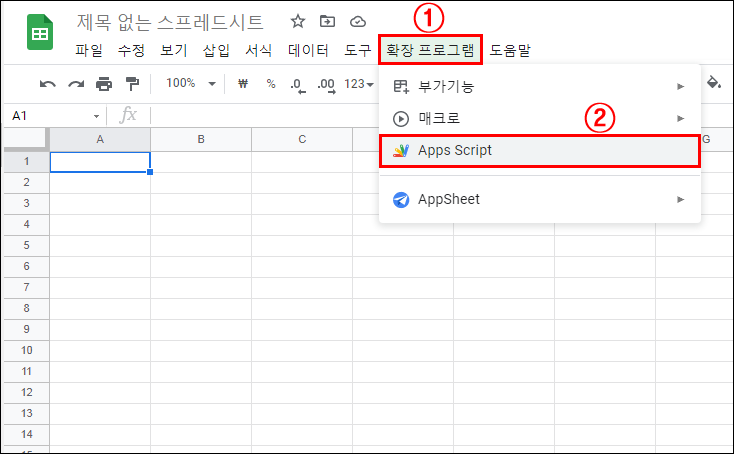Click the green Google Sheets home icon
The width and height of the screenshot is (734, 454).
point(40,35)
